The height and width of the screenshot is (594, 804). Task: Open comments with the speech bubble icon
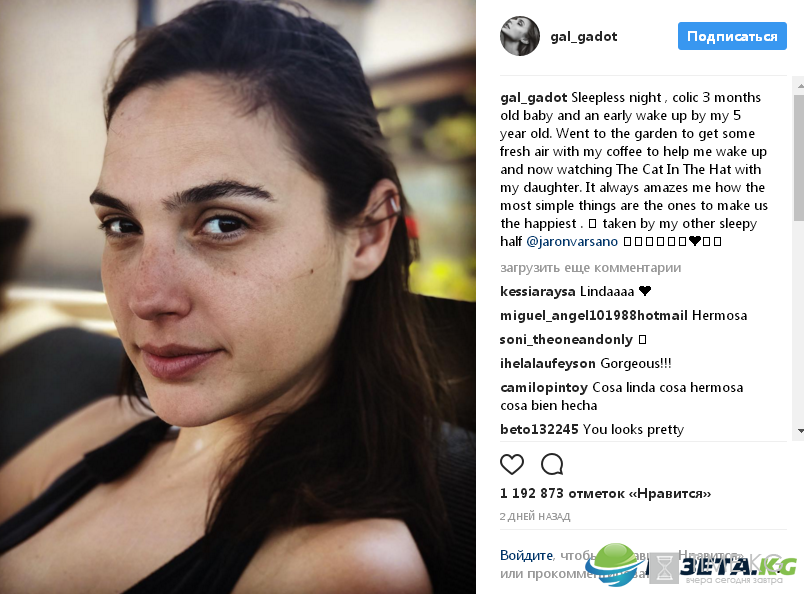[552, 464]
